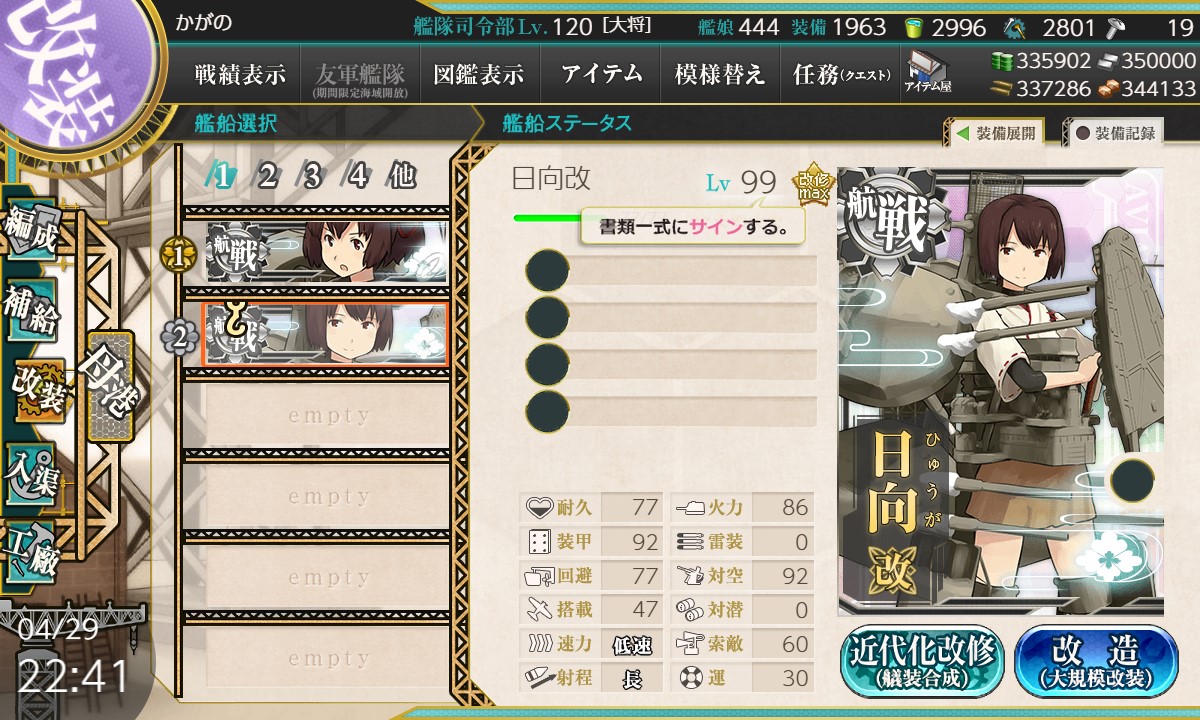Return to 母港 home port icon

pos(108,385)
